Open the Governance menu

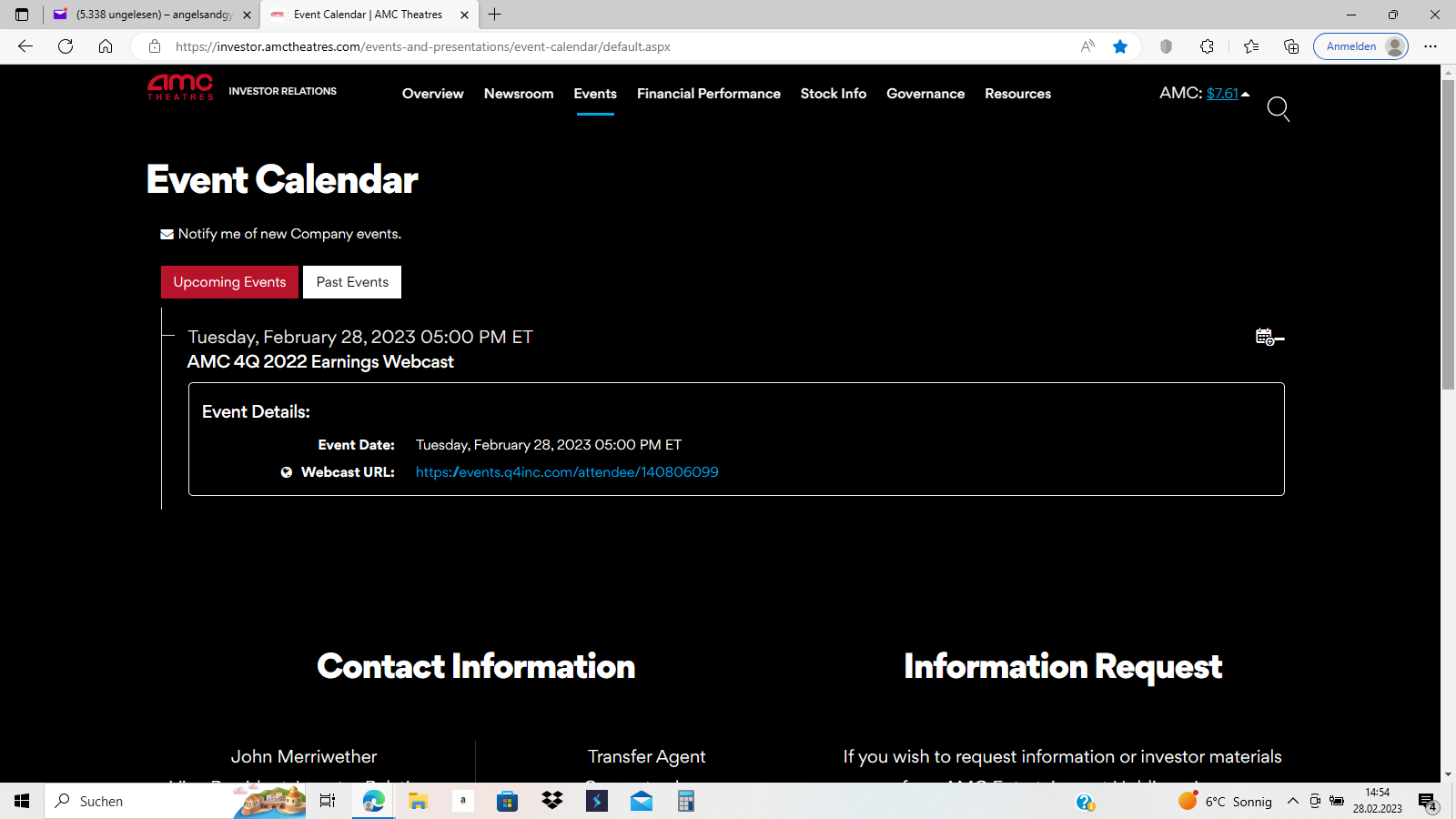click(925, 94)
